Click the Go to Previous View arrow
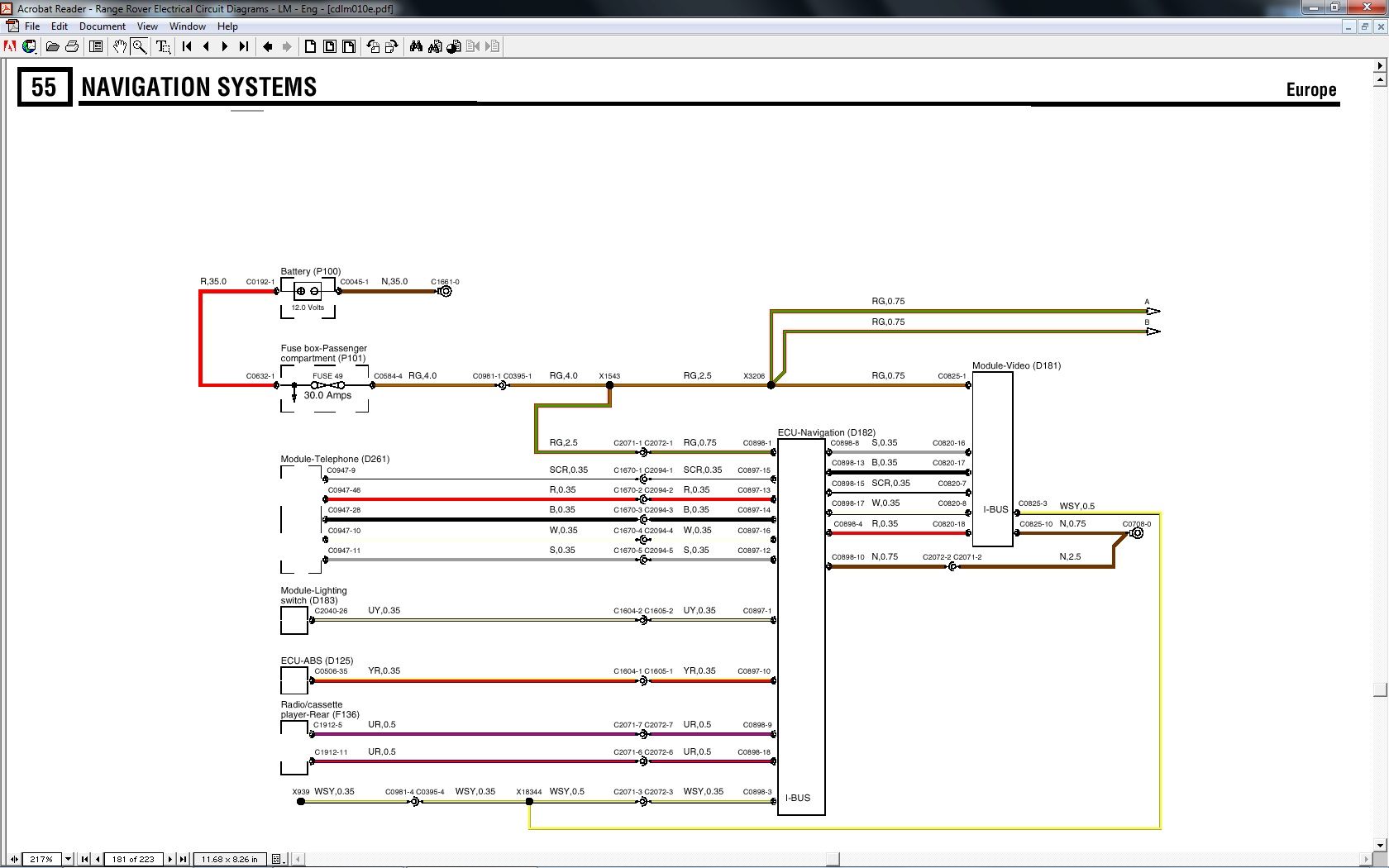This screenshot has width=1389, height=868. click(268, 46)
